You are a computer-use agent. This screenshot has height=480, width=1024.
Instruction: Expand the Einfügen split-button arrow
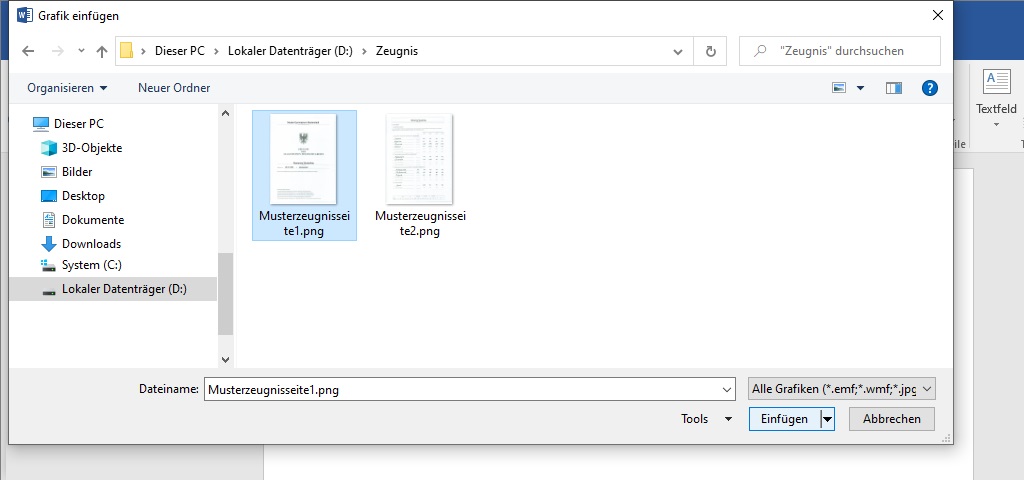click(827, 420)
